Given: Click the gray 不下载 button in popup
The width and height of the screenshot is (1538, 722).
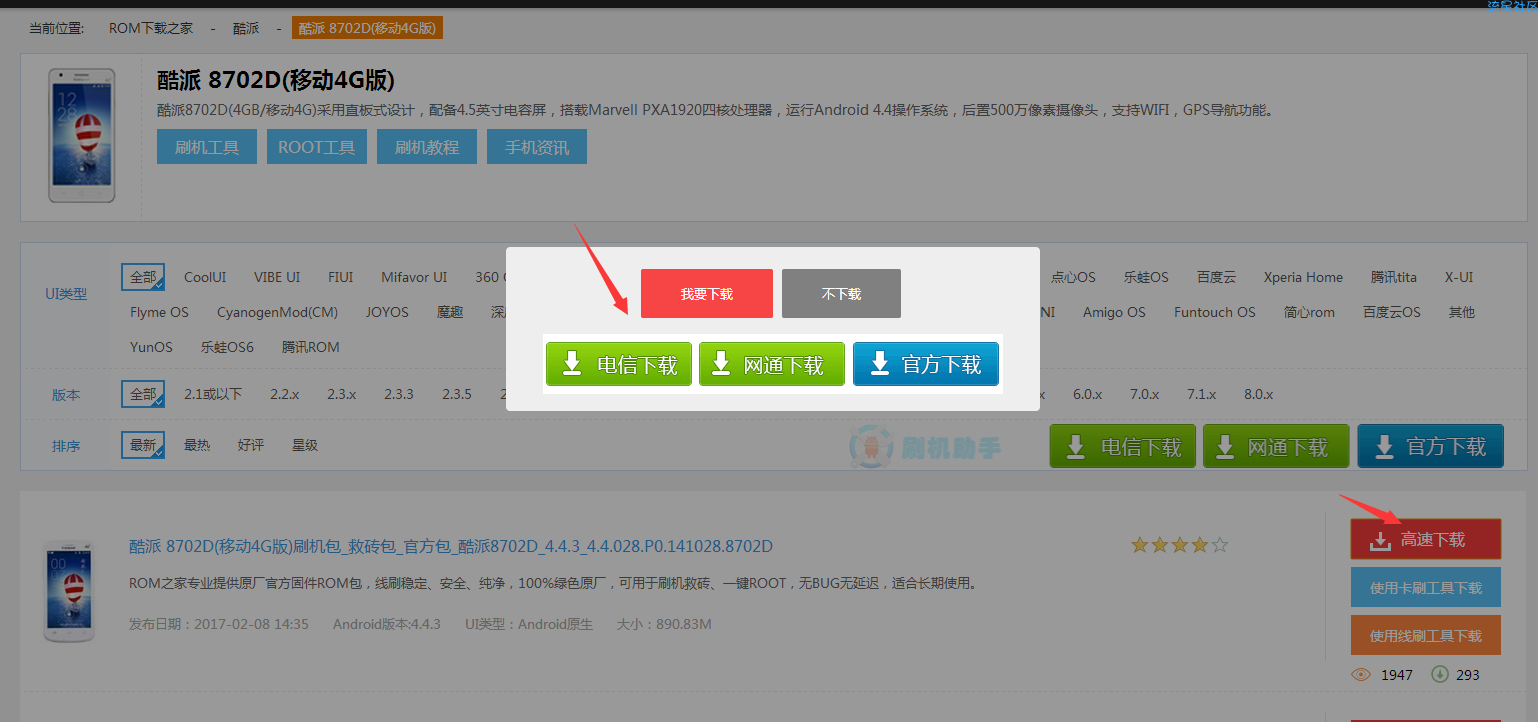Looking at the screenshot, I should pyautogui.click(x=841, y=294).
